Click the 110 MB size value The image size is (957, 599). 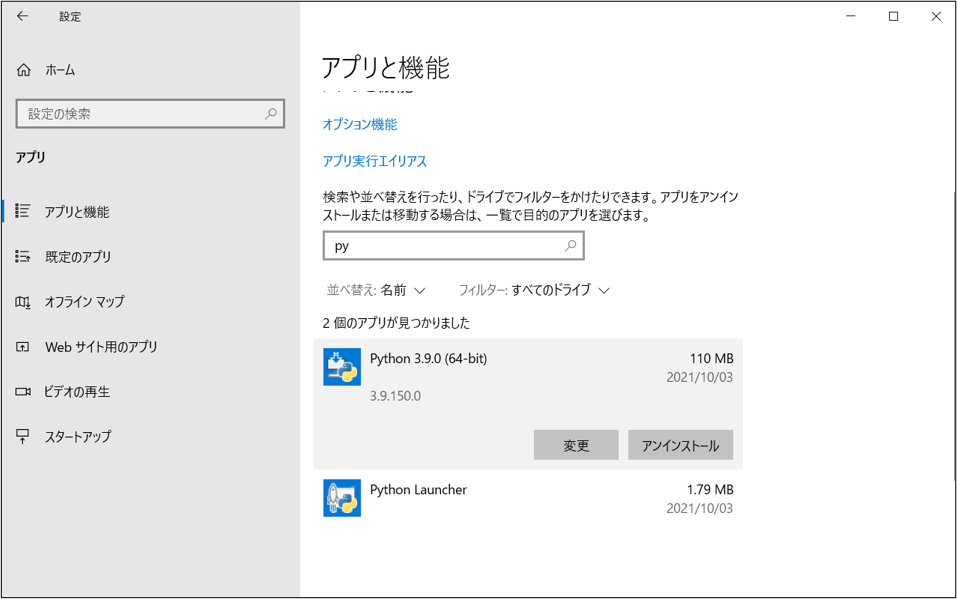(x=712, y=358)
